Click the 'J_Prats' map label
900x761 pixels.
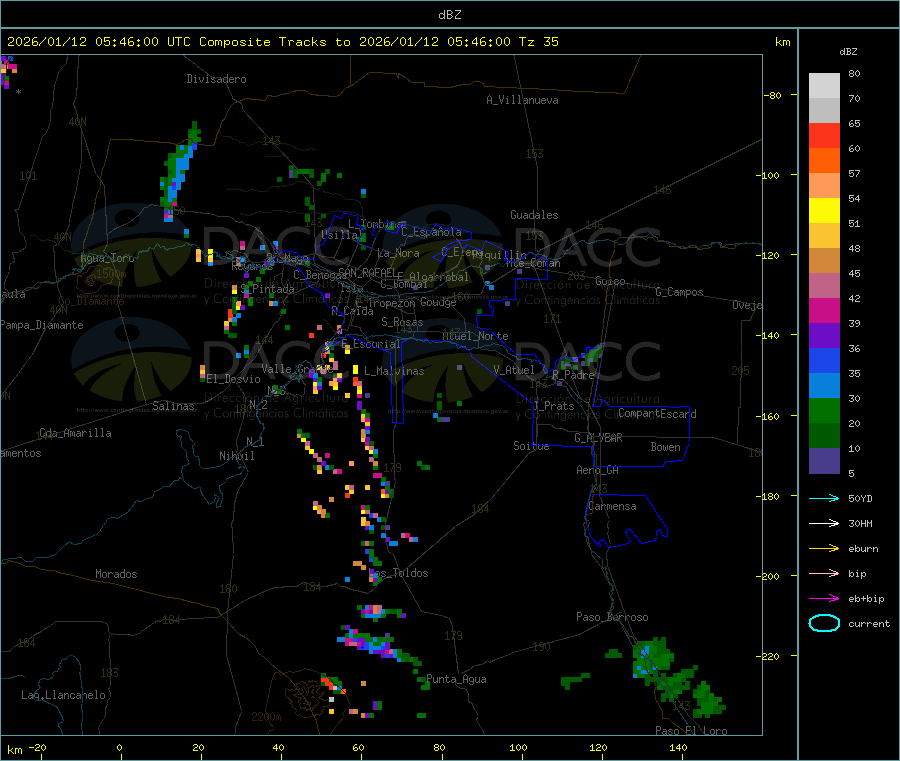point(553,406)
